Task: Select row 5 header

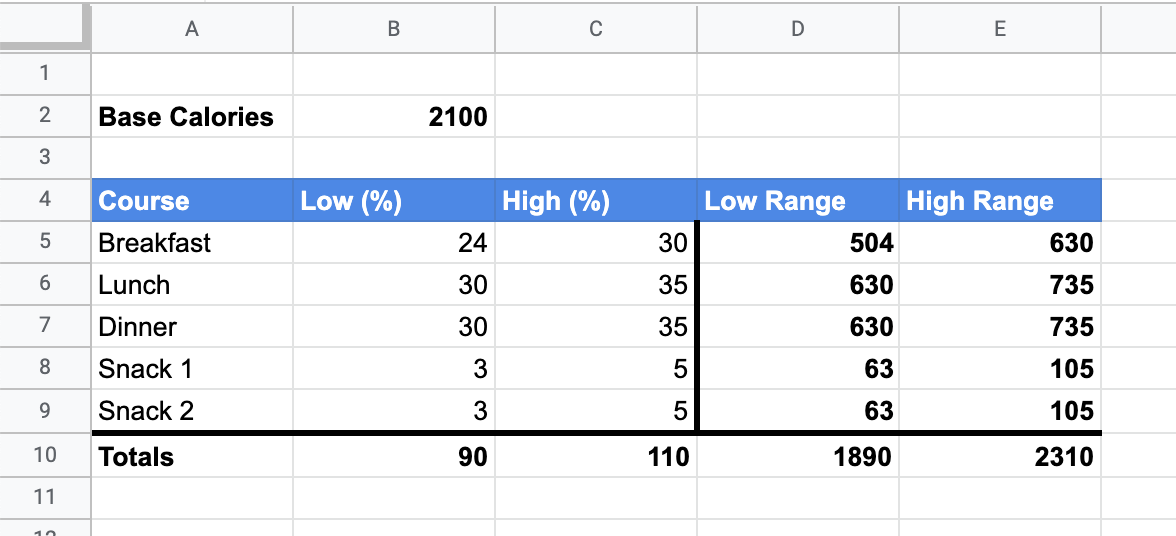Action: [44, 243]
